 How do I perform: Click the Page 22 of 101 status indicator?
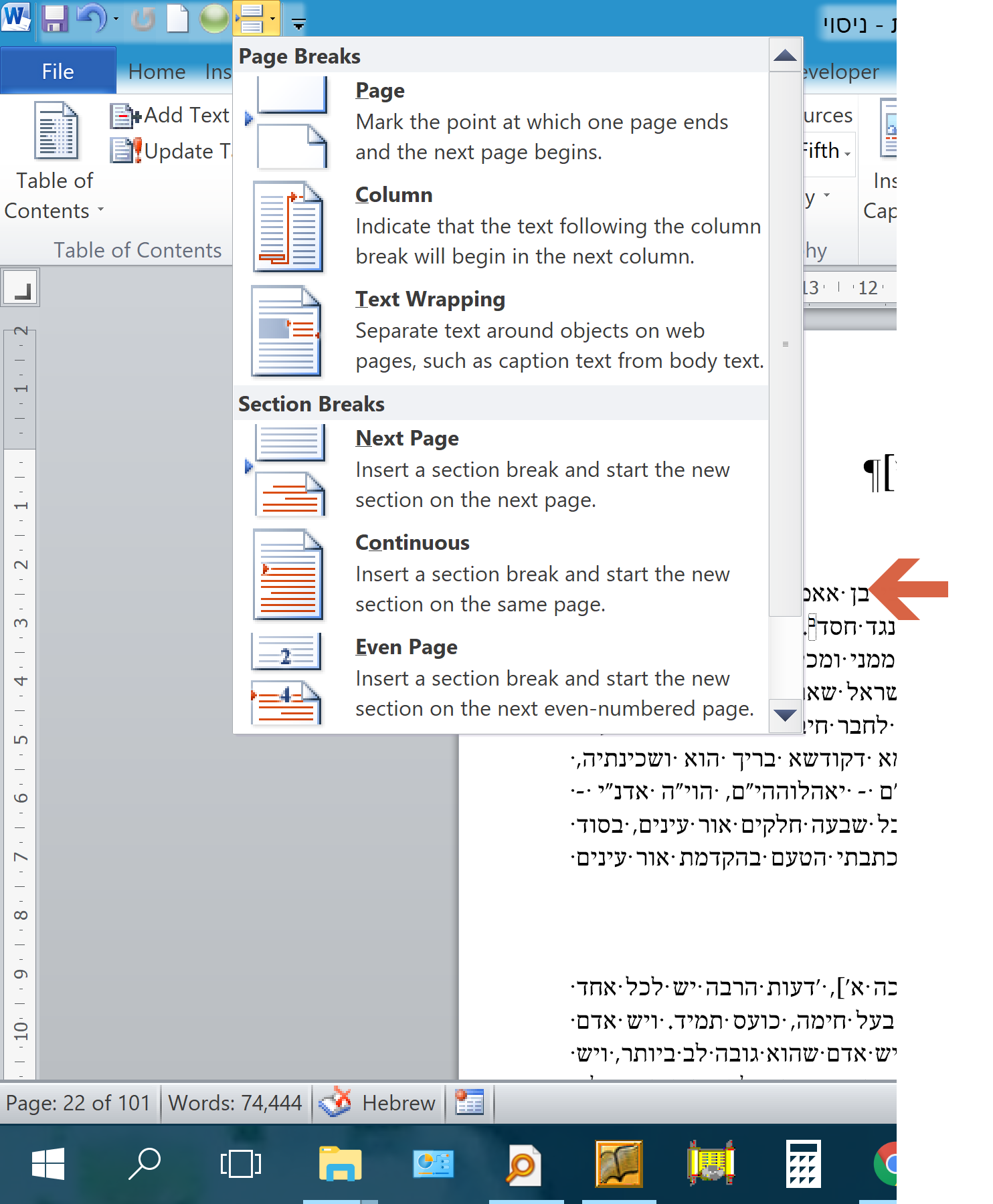tap(78, 1103)
